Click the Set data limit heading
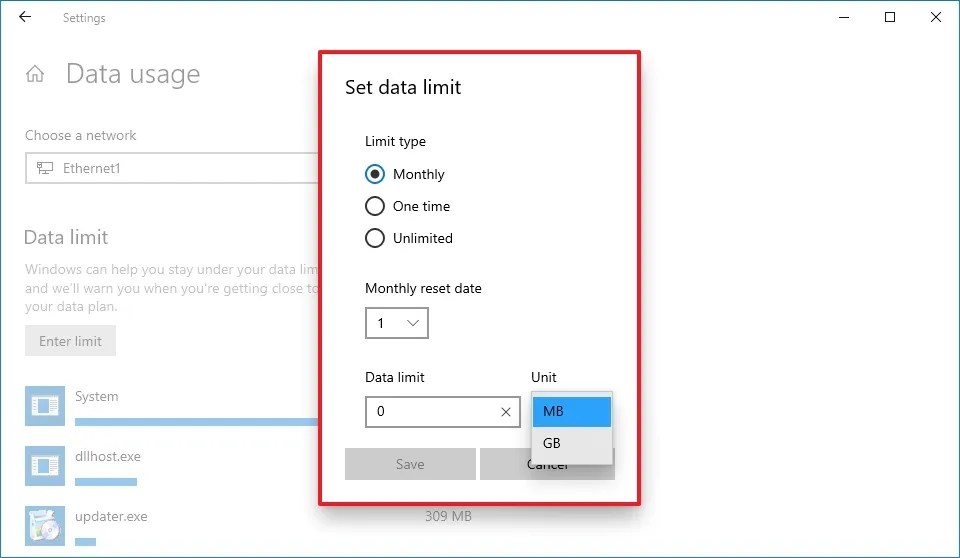The image size is (960, 558). click(x=403, y=88)
